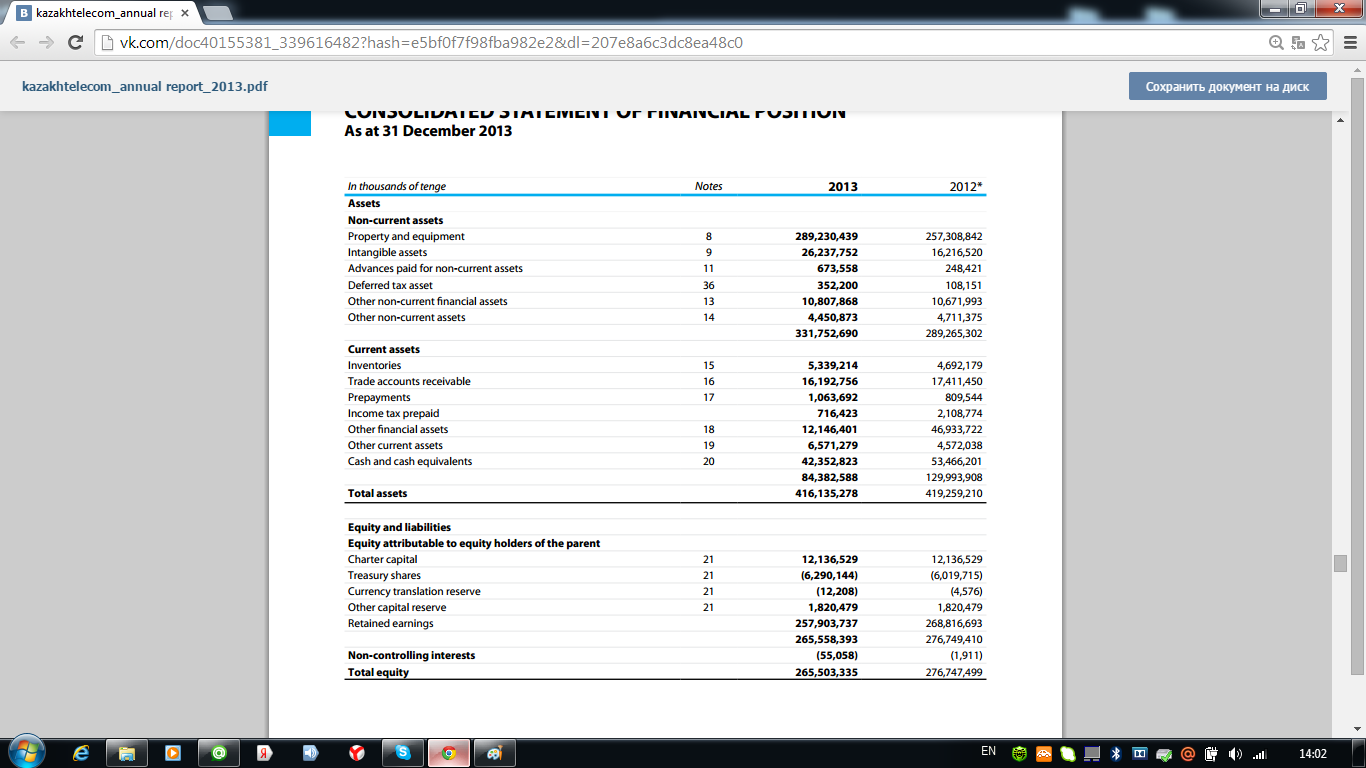This screenshot has width=1366, height=768.
Task: Click the 2013 column header
Action: [x=843, y=186]
